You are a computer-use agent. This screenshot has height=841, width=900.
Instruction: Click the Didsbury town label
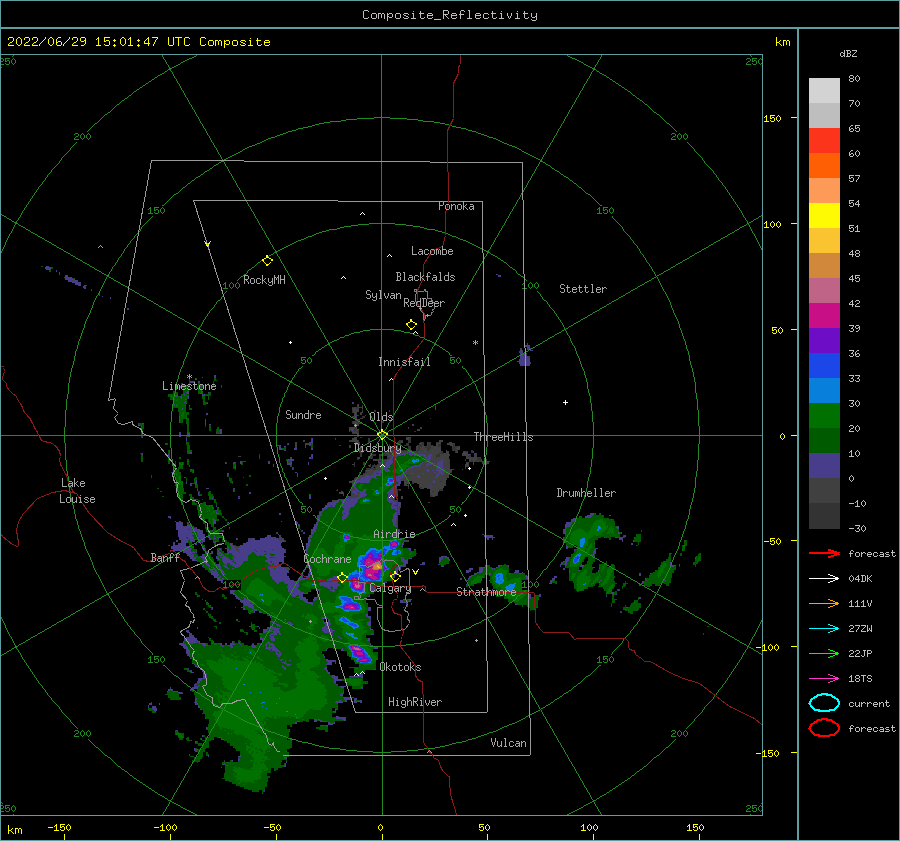pyautogui.click(x=377, y=448)
